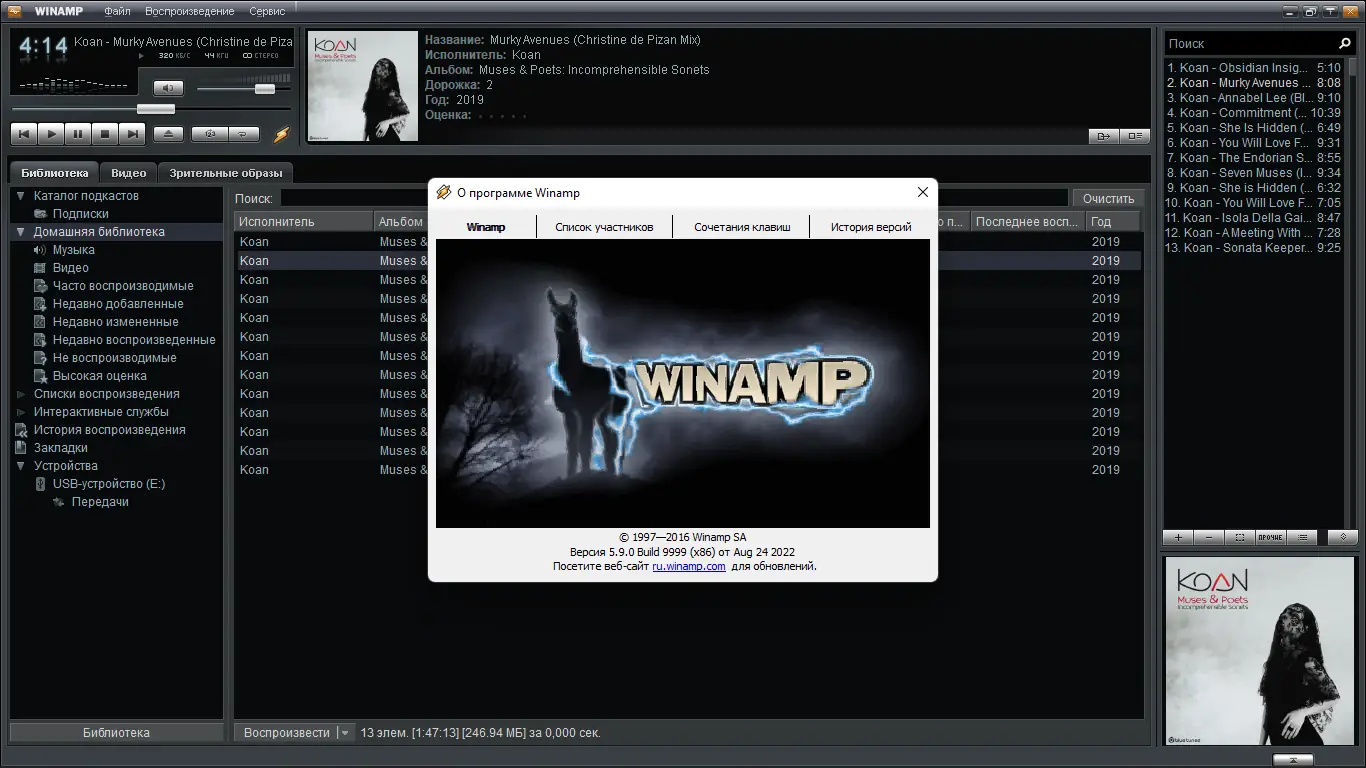Screen dimensions: 1366x768
Task: Collapse the Домашняя библиотека tree node
Action: pyautogui.click(x=20, y=232)
